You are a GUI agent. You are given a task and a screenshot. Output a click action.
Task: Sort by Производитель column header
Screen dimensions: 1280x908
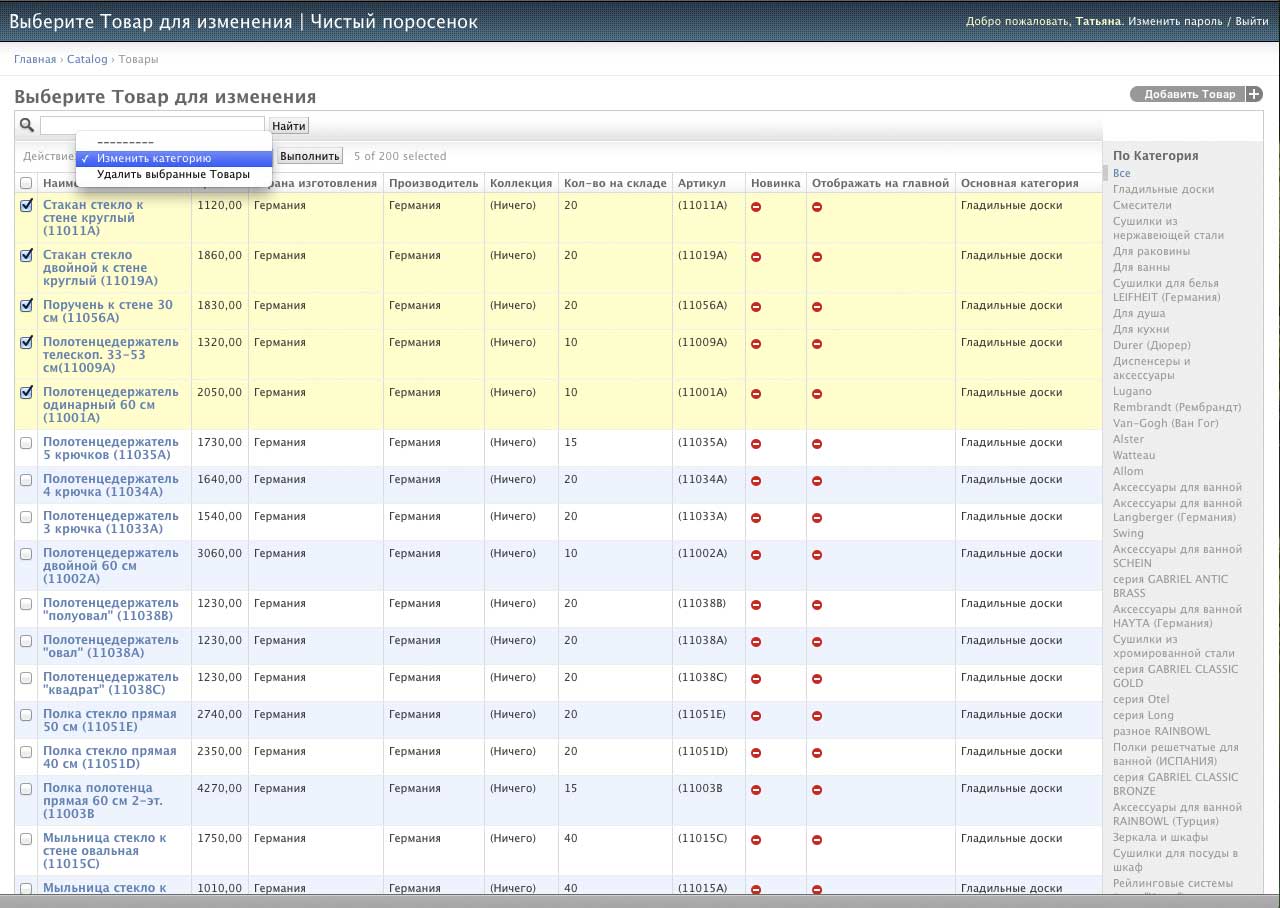(x=434, y=183)
